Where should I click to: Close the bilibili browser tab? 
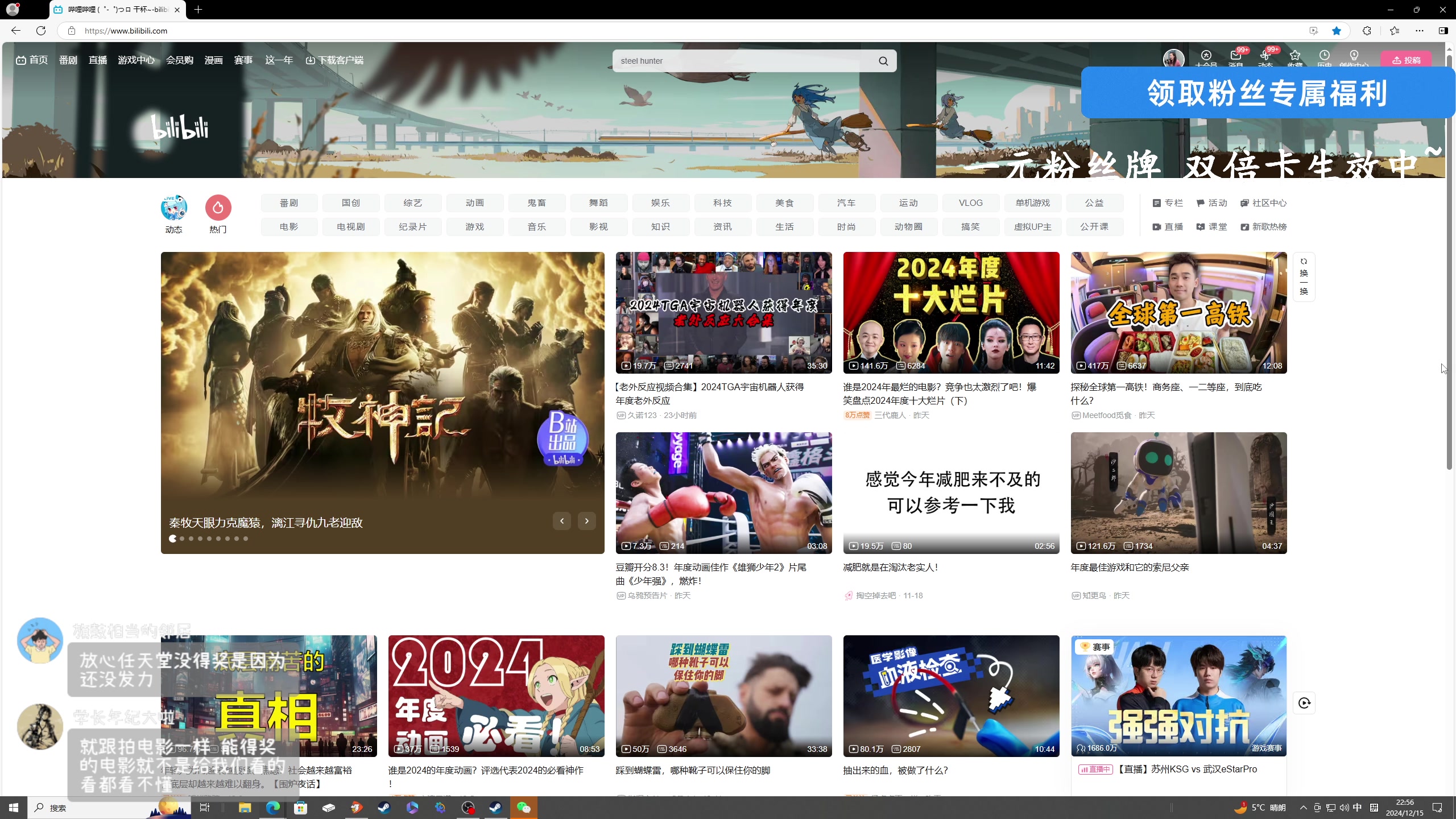177,10
